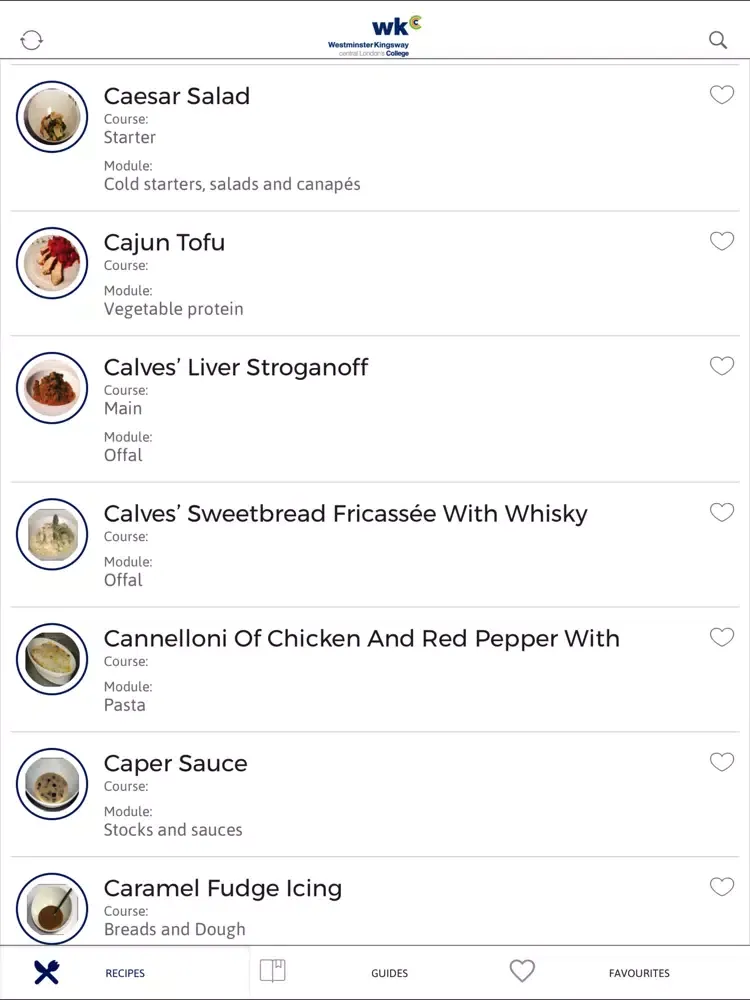This screenshot has width=750, height=1000.
Task: Toggle the heart for Cajun Tofu
Action: coord(722,241)
